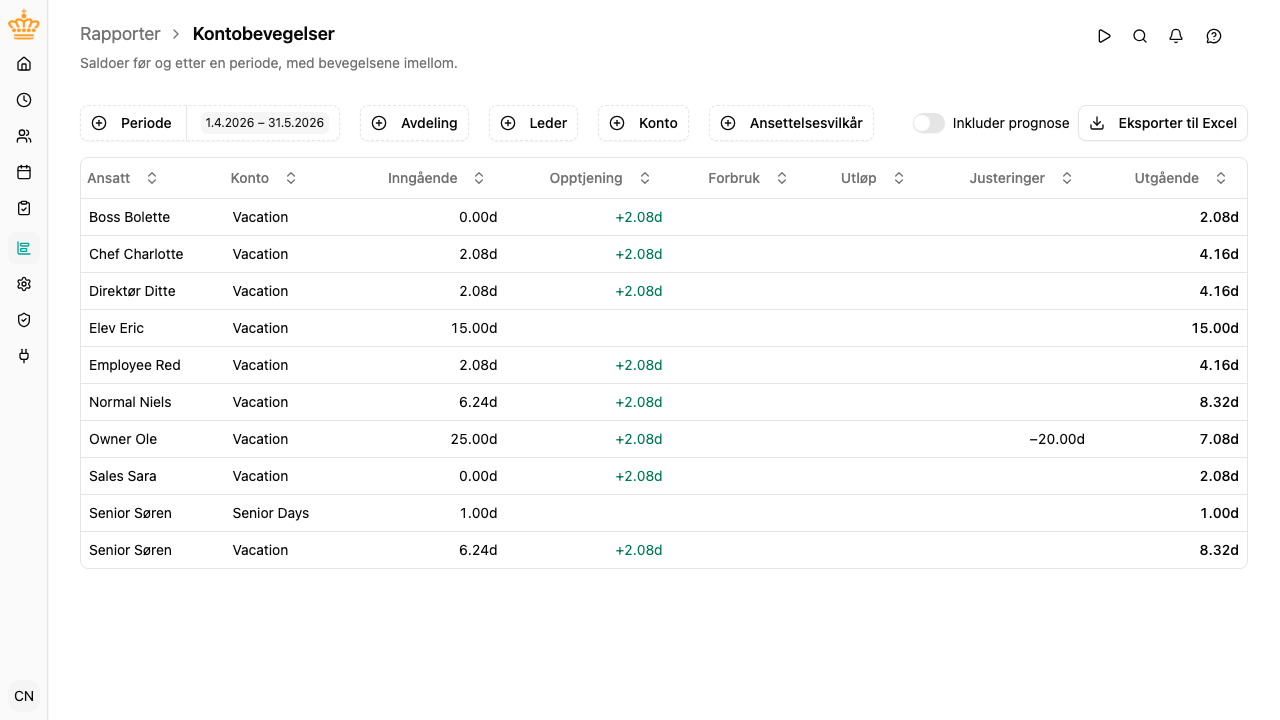
Task: Click Eksporter til Excel button
Action: [1163, 123]
